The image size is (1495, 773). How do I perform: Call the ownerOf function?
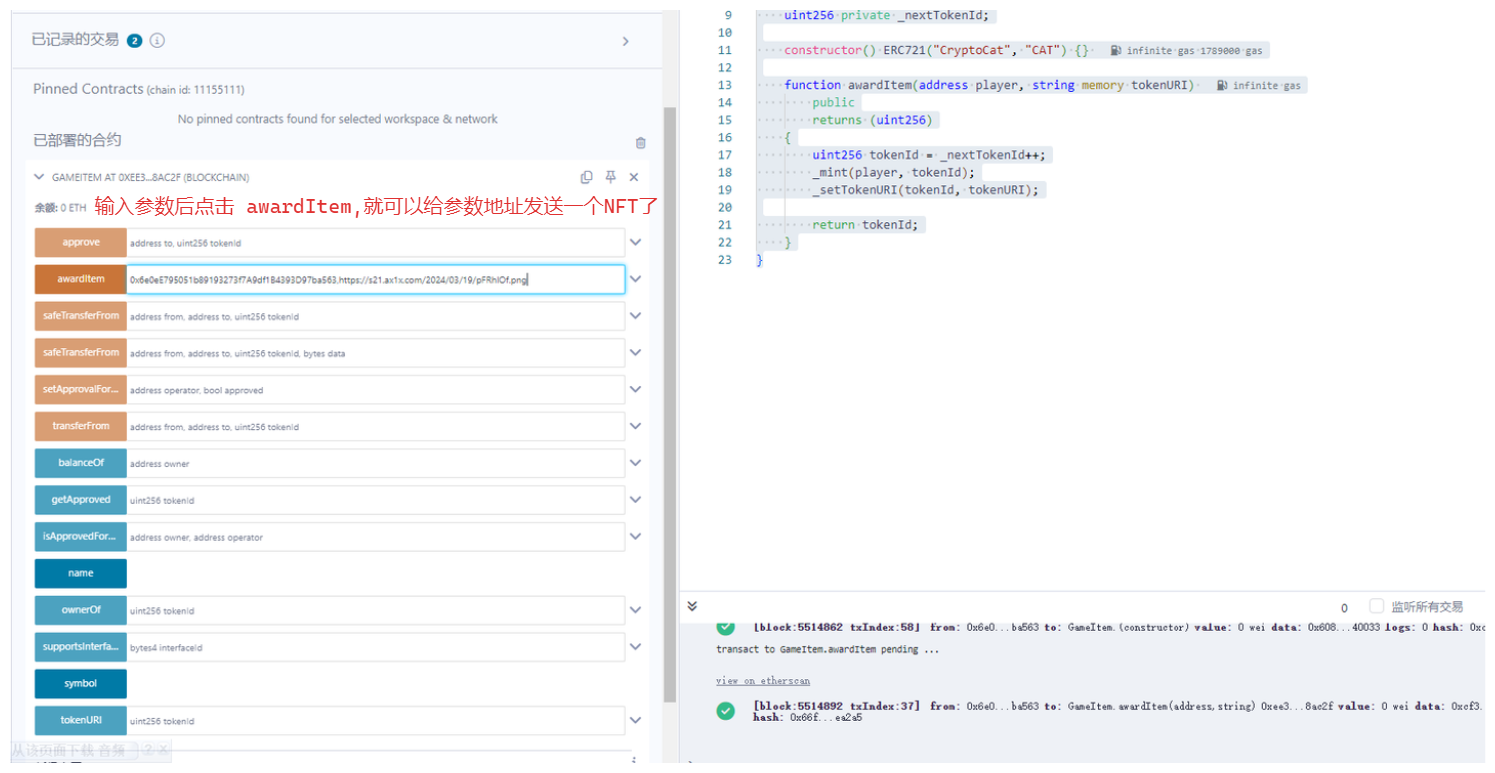[x=81, y=610]
